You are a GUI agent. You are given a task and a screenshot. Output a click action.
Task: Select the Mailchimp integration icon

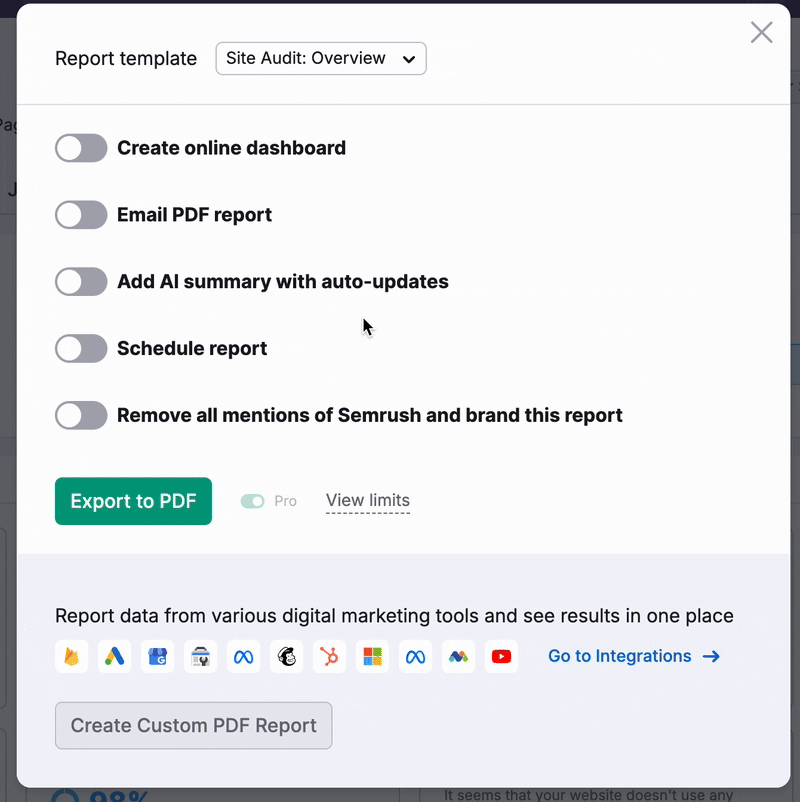(x=286, y=656)
